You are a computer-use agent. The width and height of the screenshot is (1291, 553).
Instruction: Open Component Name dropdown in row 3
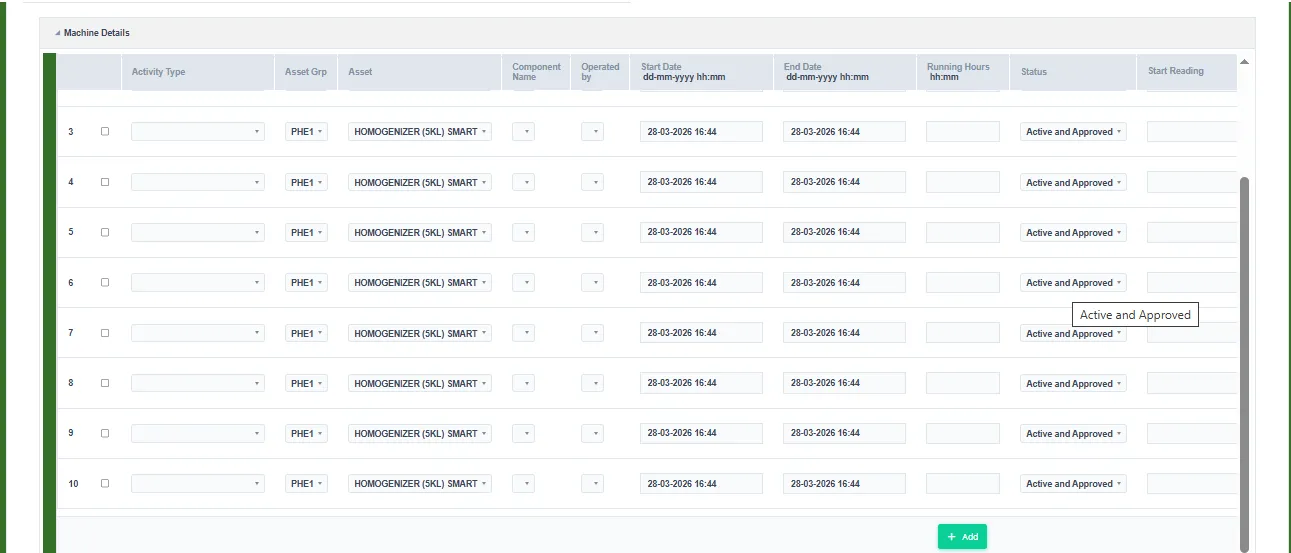523,131
